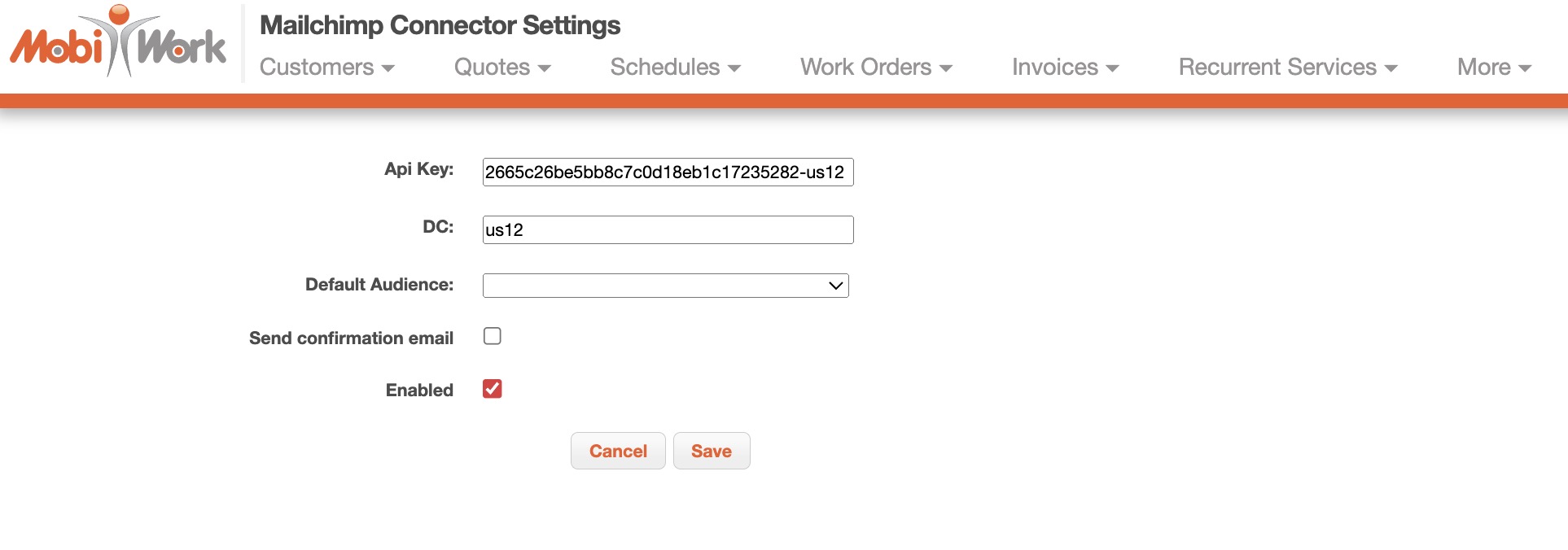This screenshot has height=550, width=1568.
Task: Expand the More menu caret
Action: click(1525, 68)
